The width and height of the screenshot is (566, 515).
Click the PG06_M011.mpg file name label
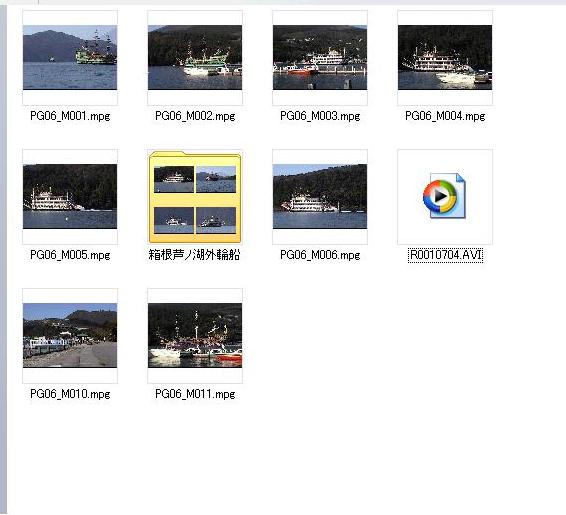tap(195, 394)
